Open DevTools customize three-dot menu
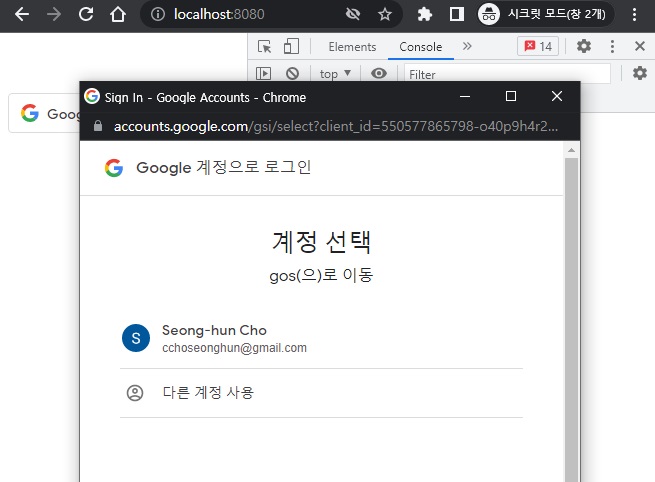Viewport: 655px width, 482px height. pyautogui.click(x=612, y=46)
